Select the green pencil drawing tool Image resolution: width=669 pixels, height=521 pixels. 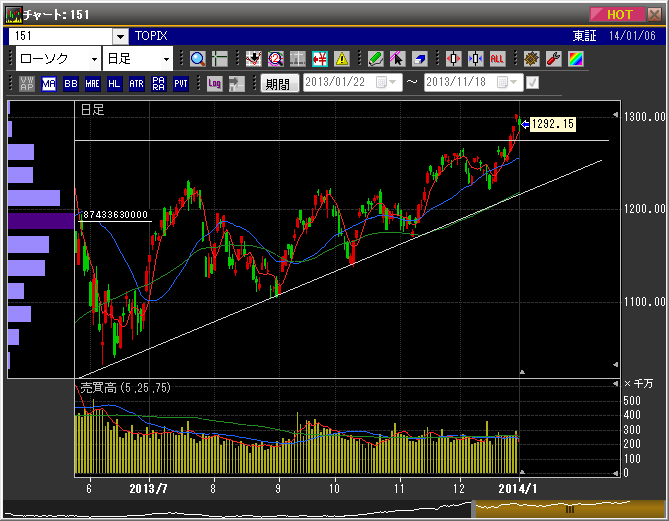(x=375, y=59)
